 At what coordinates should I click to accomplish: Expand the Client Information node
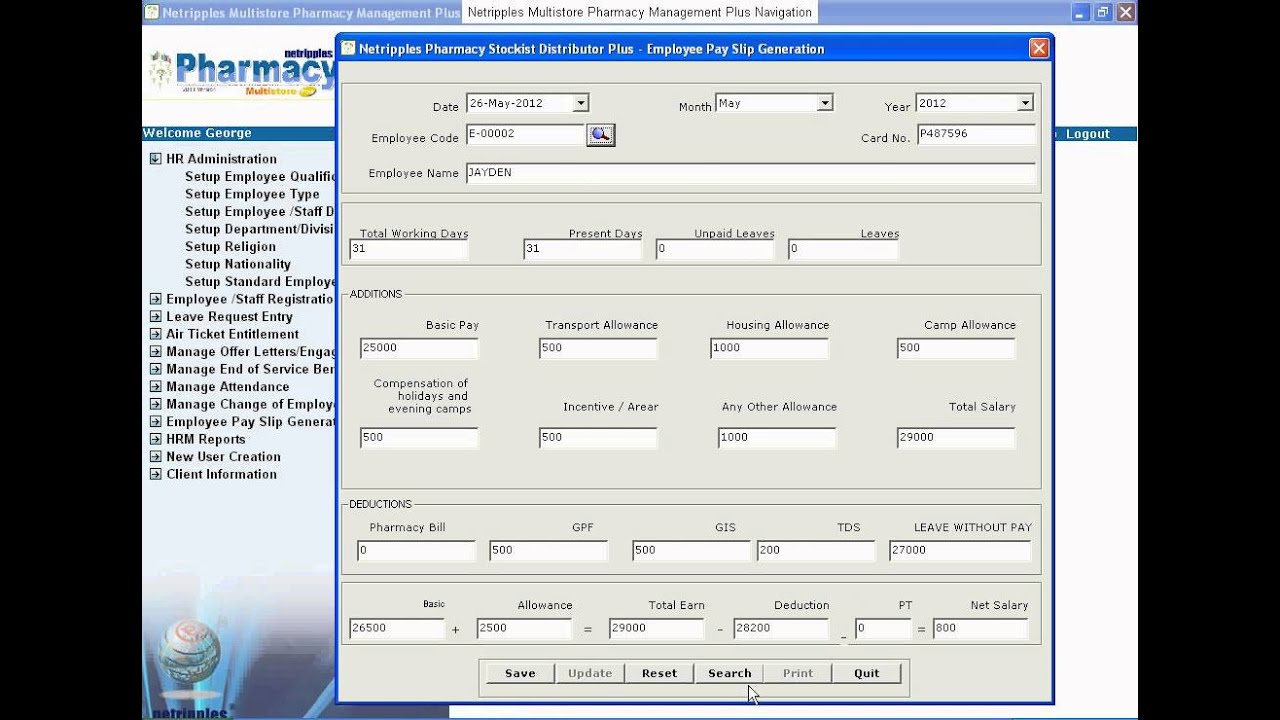(x=155, y=474)
